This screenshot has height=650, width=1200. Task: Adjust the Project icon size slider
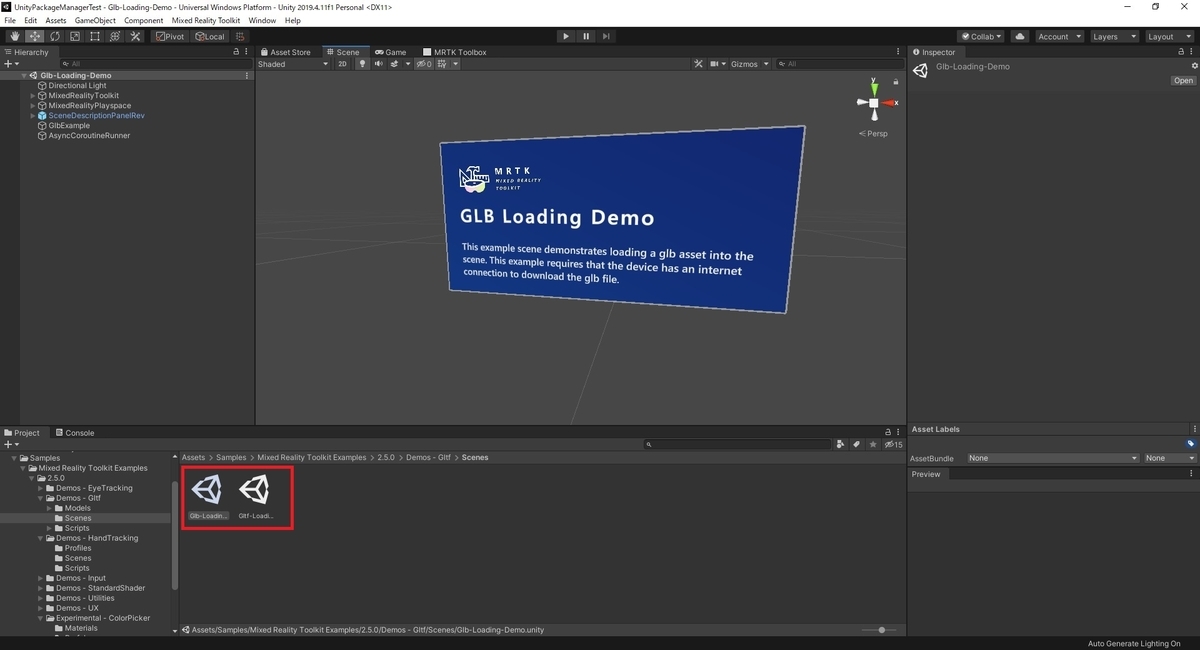point(881,630)
